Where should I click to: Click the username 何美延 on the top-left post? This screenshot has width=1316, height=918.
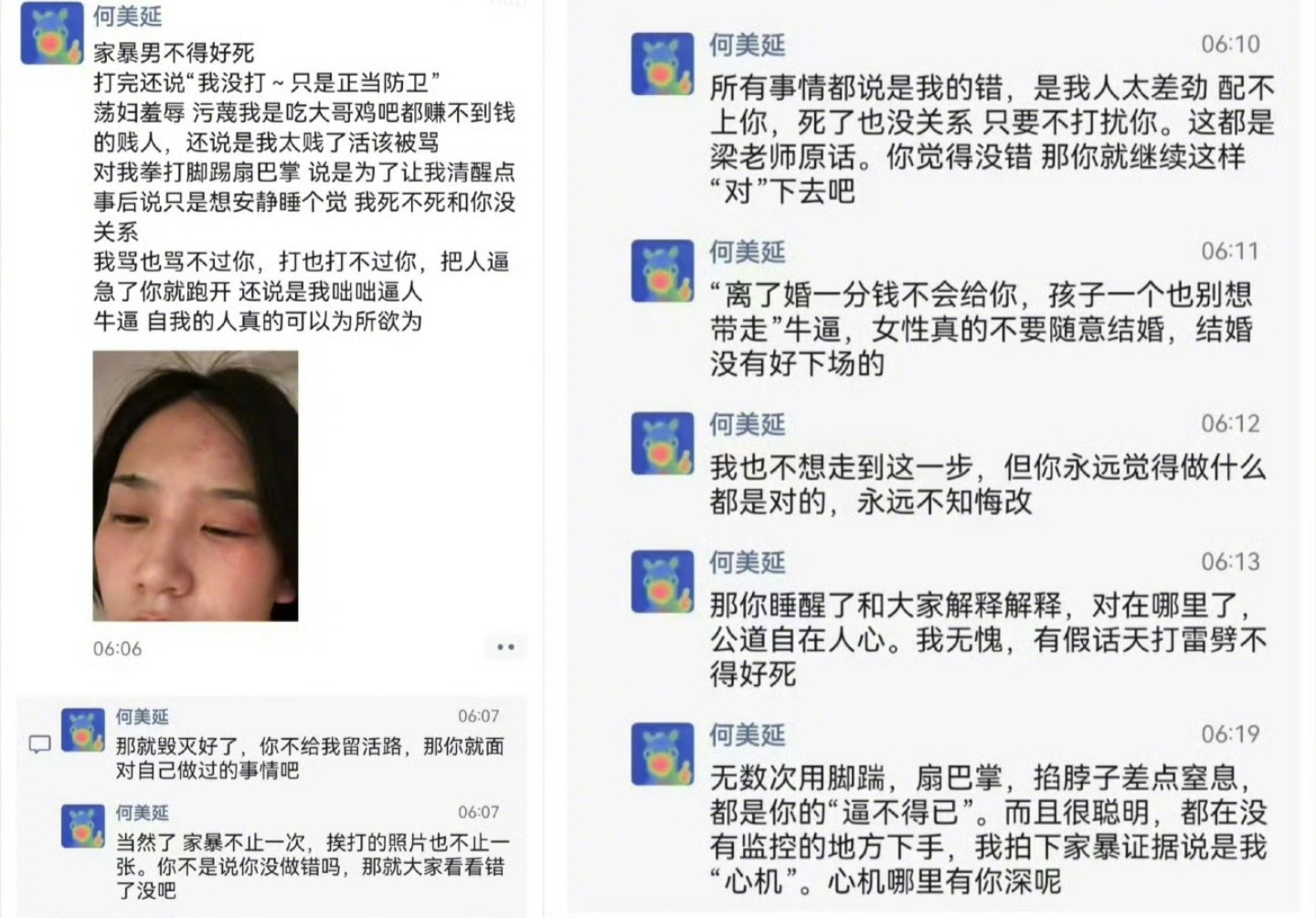[x=128, y=16]
